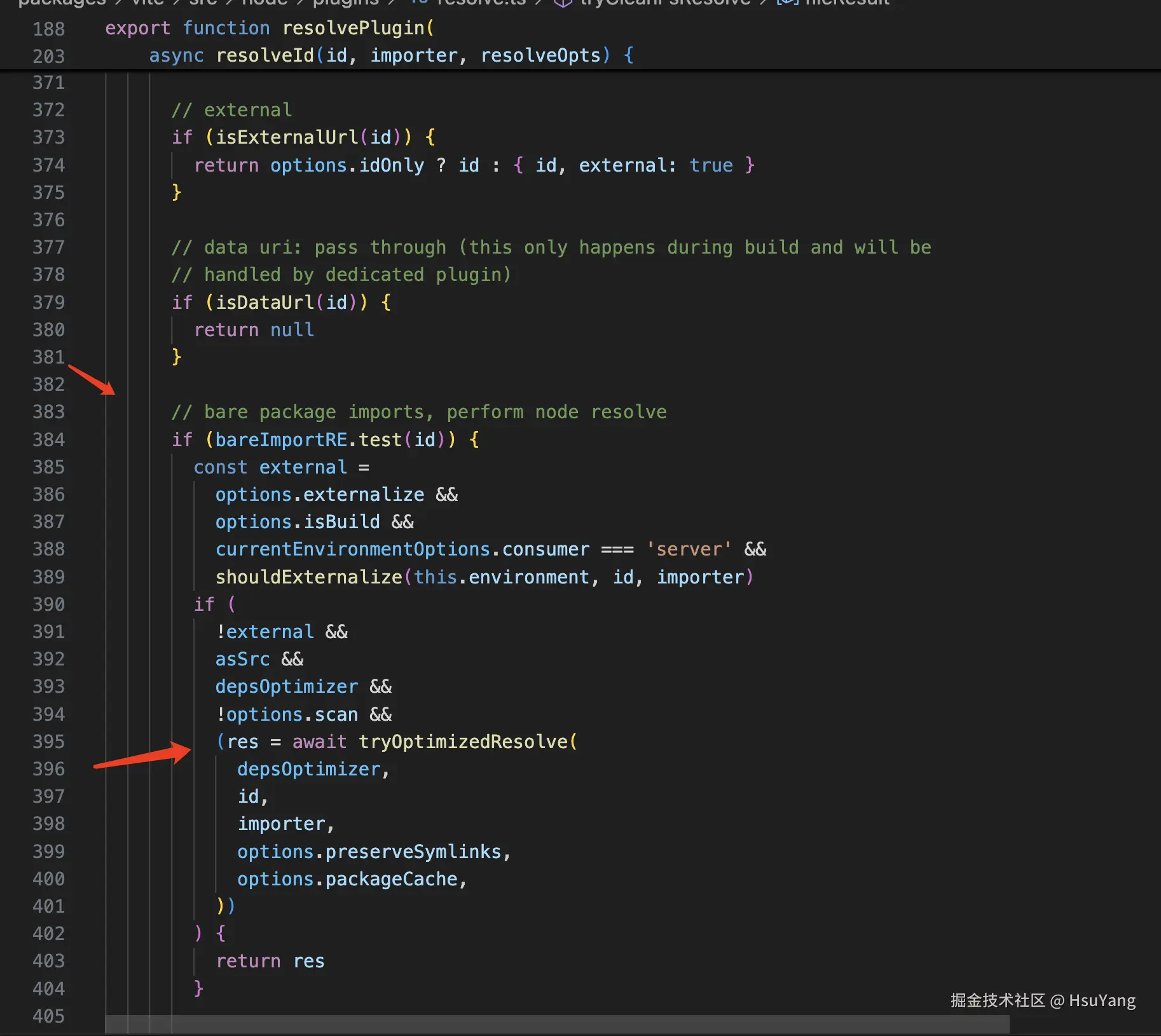Click 'packageCache' property
Image resolution: width=1161 pixels, height=1036 pixels.
[x=392, y=879]
